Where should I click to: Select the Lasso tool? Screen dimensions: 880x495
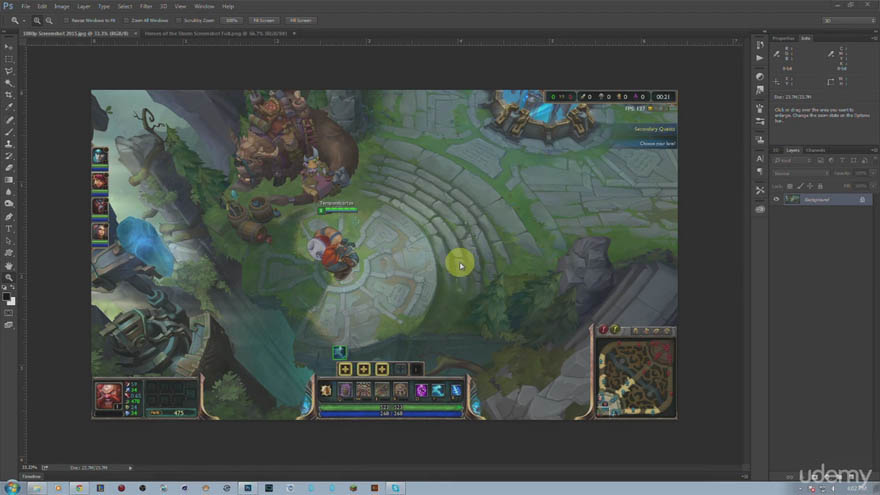[8, 71]
